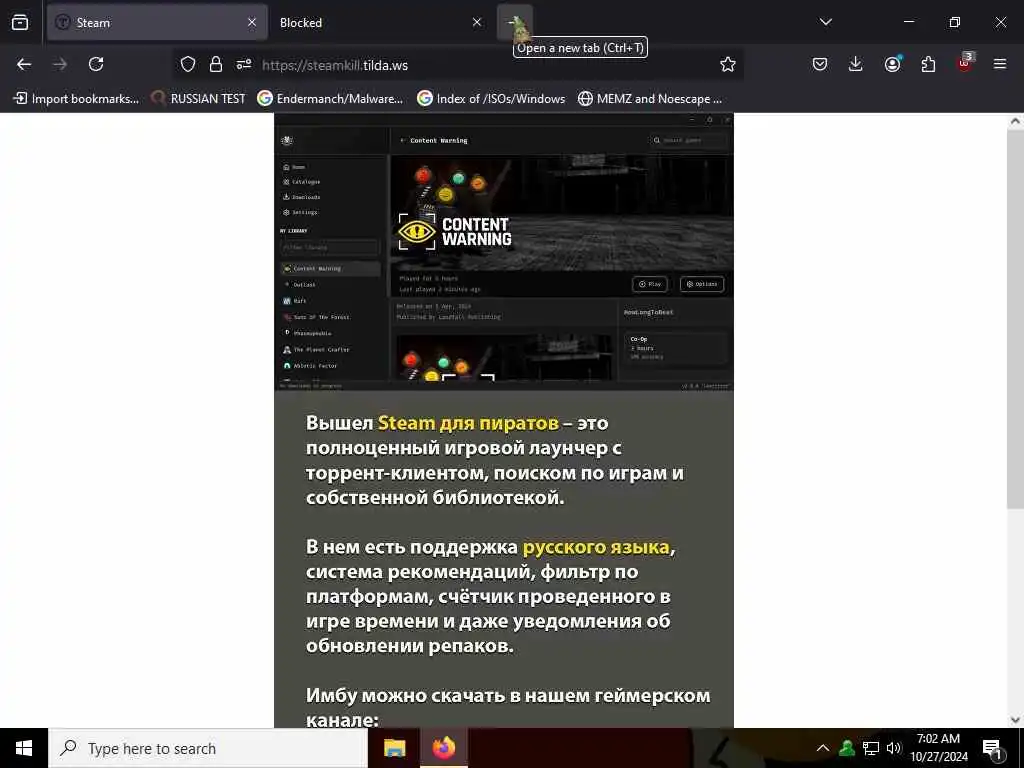Click yellow text 'русского языка'
1024x768 pixels.
pos(596,547)
